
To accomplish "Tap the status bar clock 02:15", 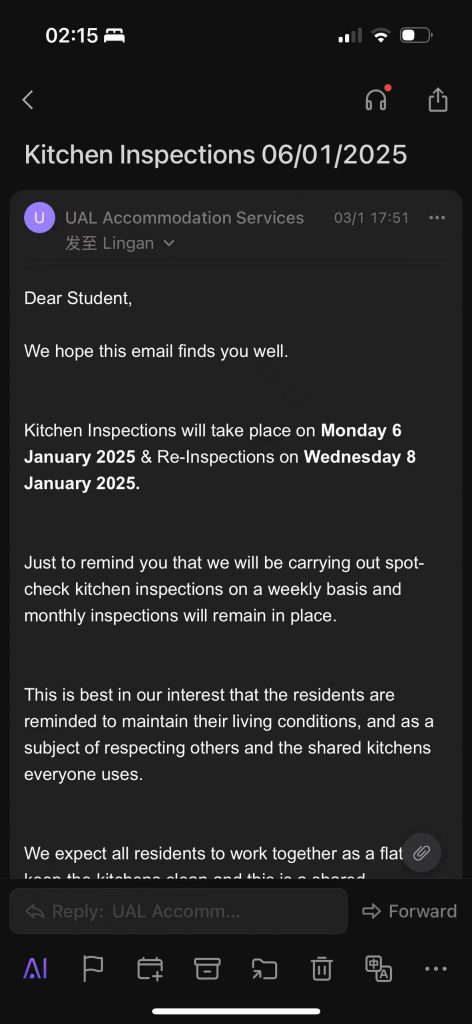I will [x=72, y=35].
